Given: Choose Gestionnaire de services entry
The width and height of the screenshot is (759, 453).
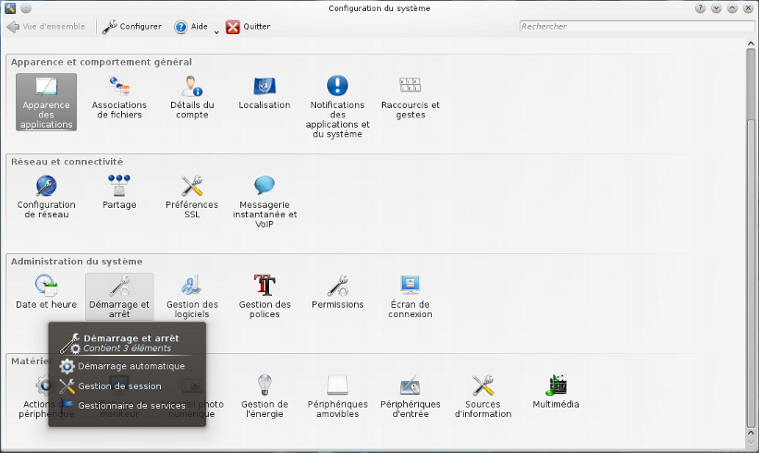Looking at the screenshot, I should 131,405.
